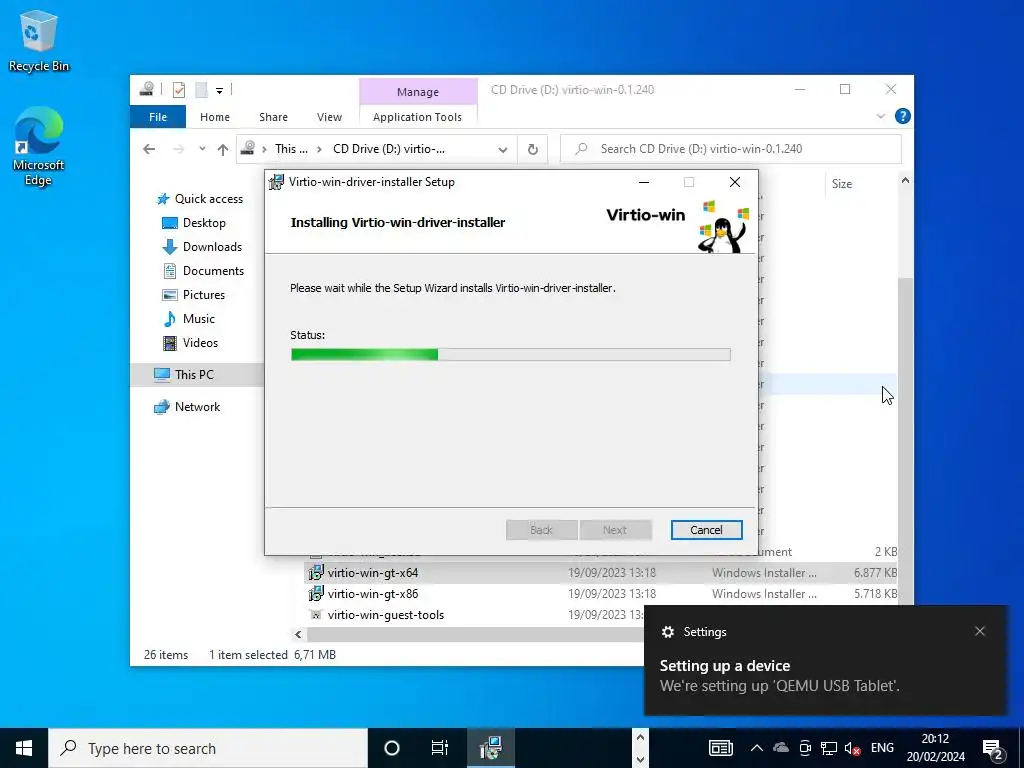Screen dimensions: 1024x768
Task: Open the File menu in Explorer
Action: 158,117
